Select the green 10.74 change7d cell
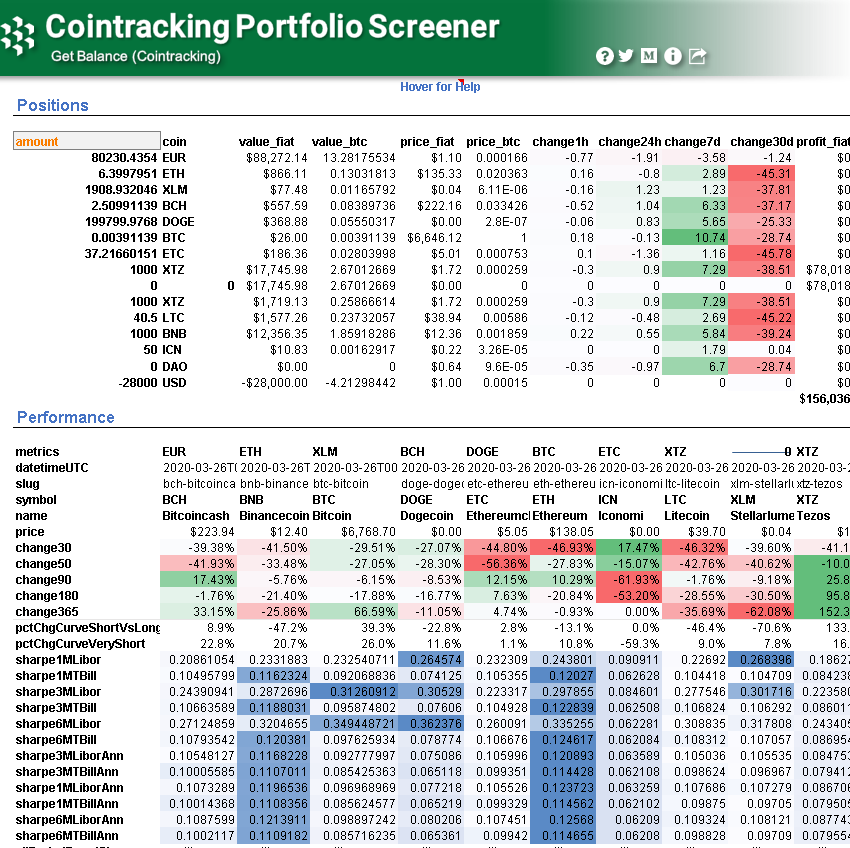The image size is (850, 848). coord(695,237)
